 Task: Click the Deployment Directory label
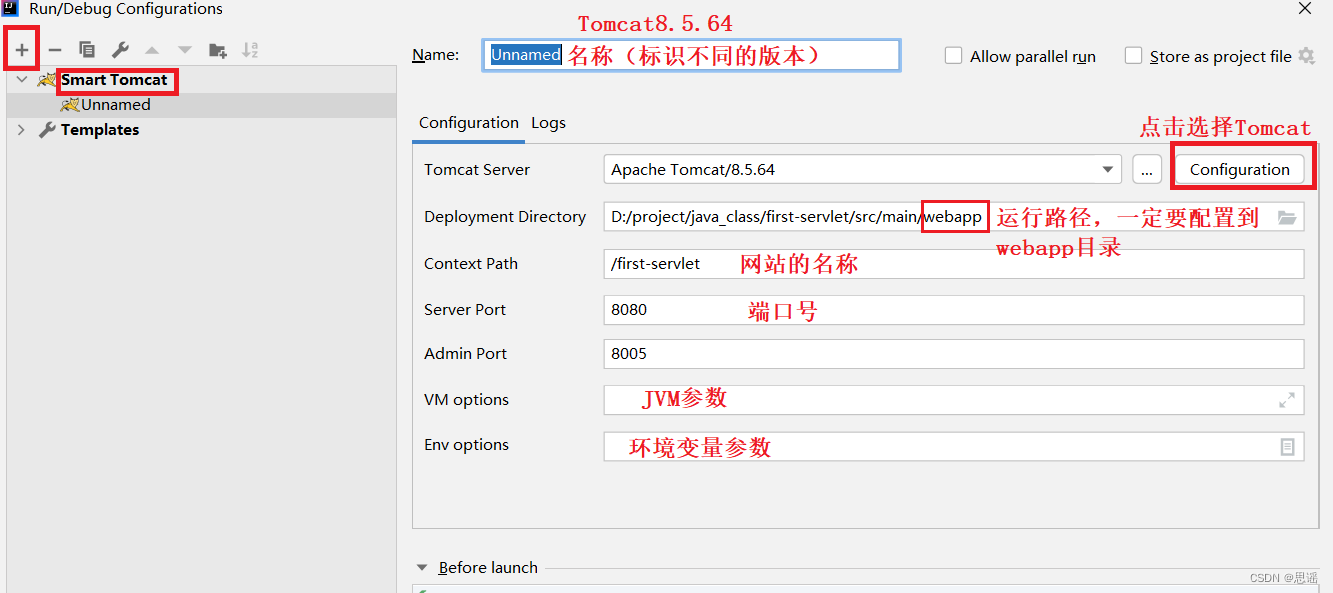[505, 217]
